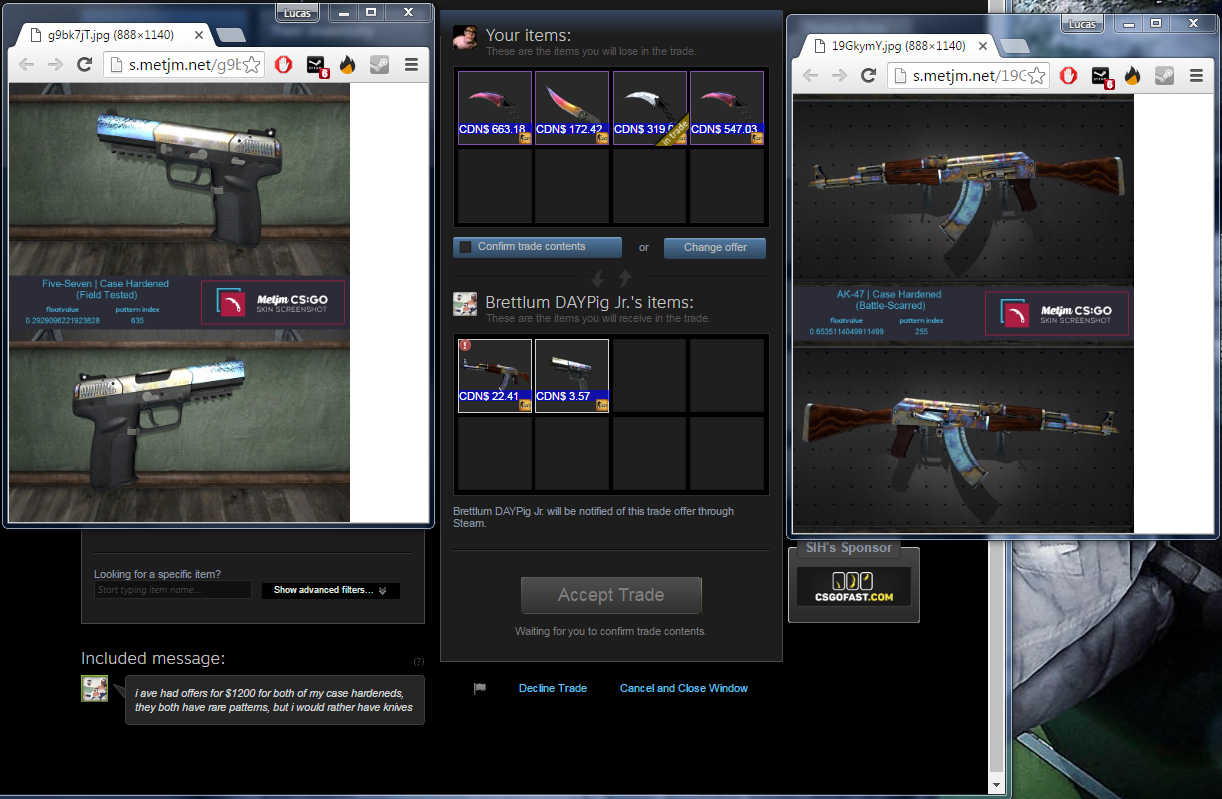The width and height of the screenshot is (1222, 799).
Task: Select the AK-47 item priced CDN$ 22.41
Action: [495, 376]
